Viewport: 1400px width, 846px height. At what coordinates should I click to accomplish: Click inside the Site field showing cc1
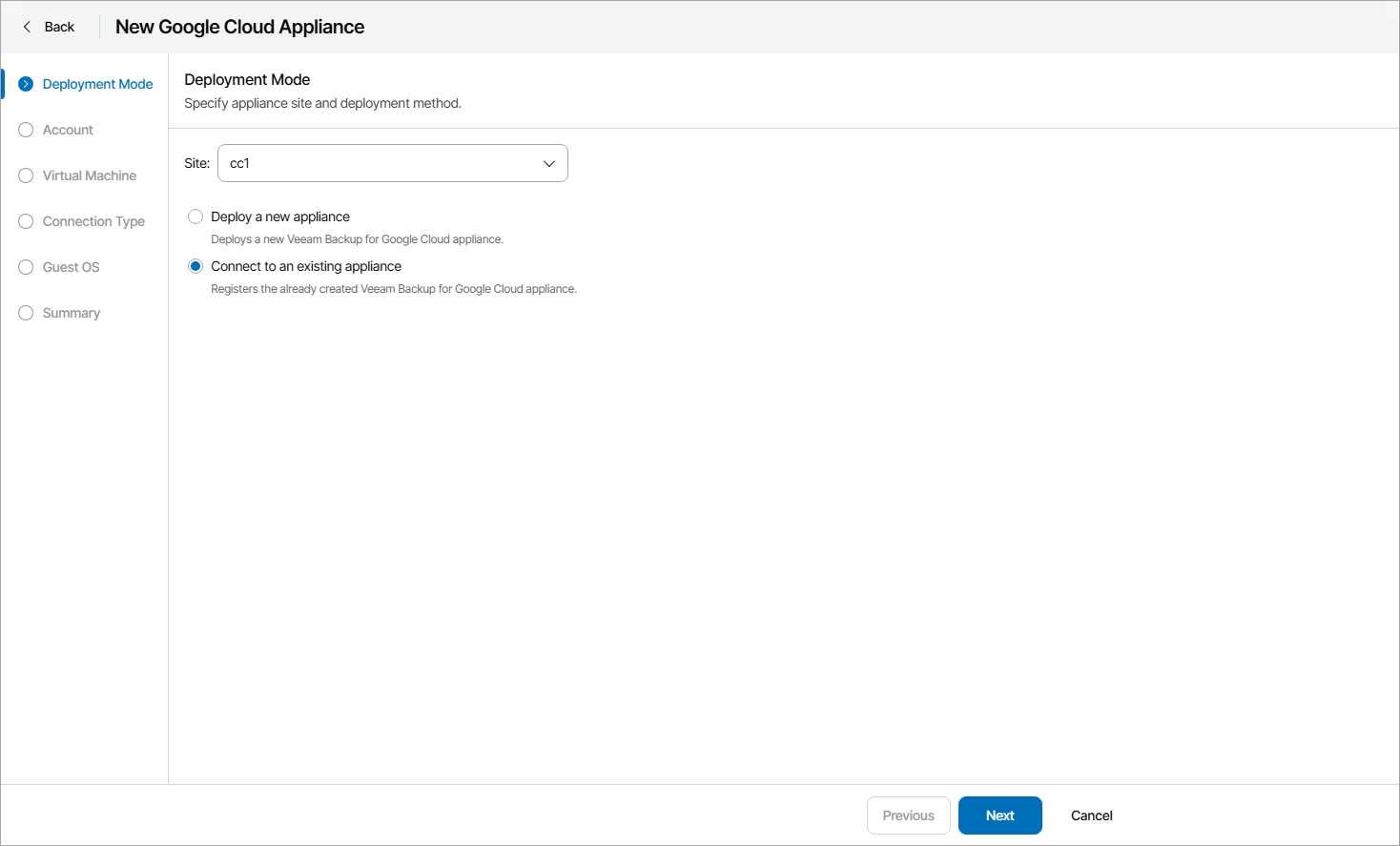point(362,163)
